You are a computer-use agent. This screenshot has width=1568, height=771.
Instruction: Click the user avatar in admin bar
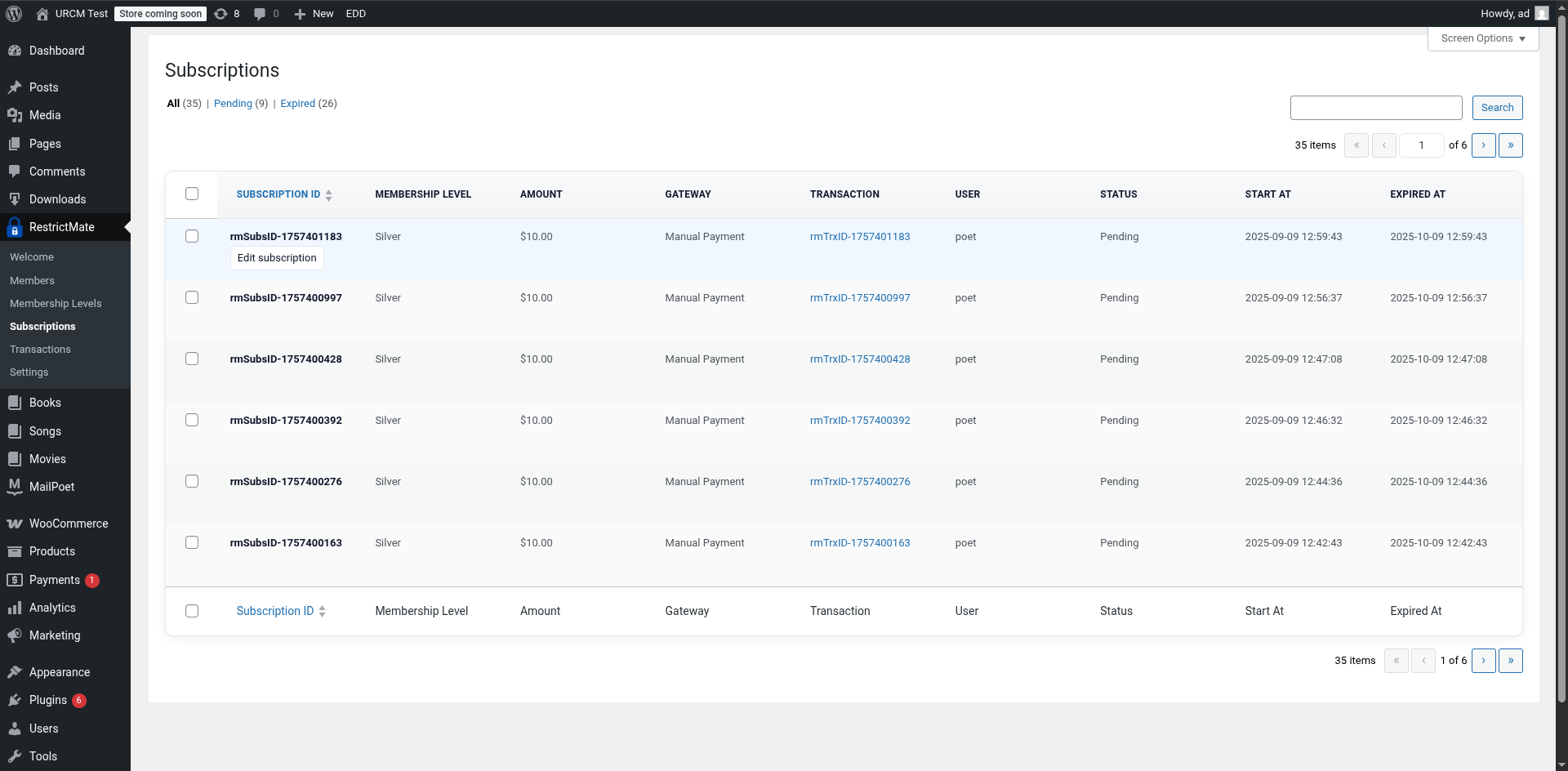pyautogui.click(x=1542, y=14)
